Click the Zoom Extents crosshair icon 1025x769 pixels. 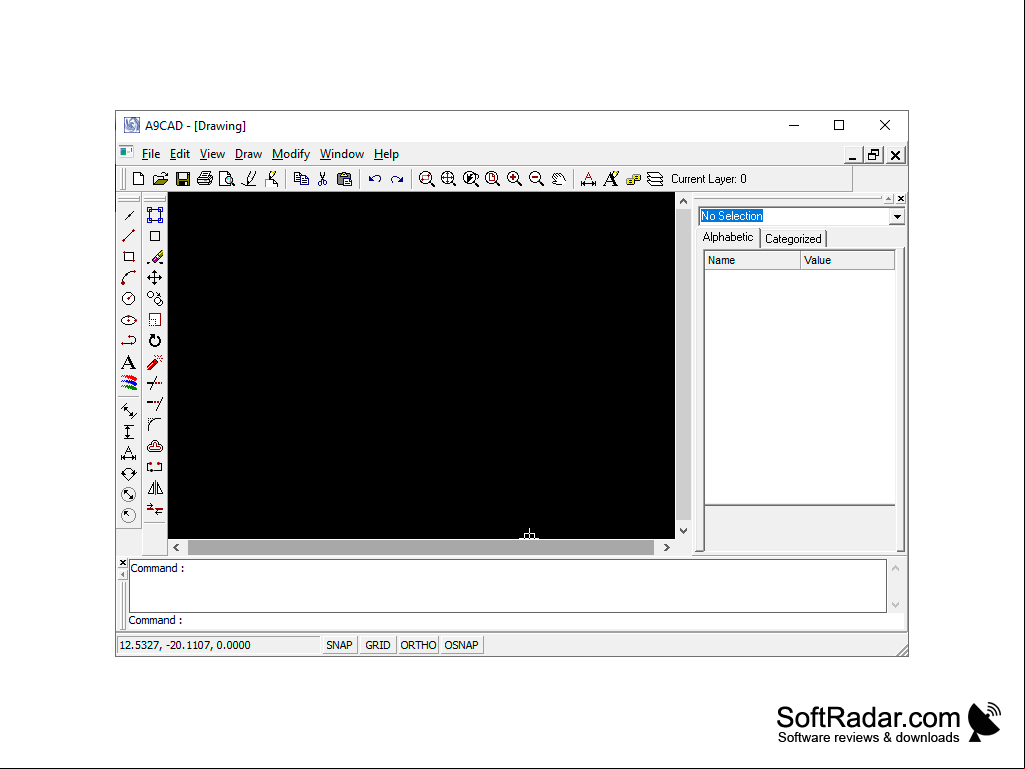click(x=448, y=179)
